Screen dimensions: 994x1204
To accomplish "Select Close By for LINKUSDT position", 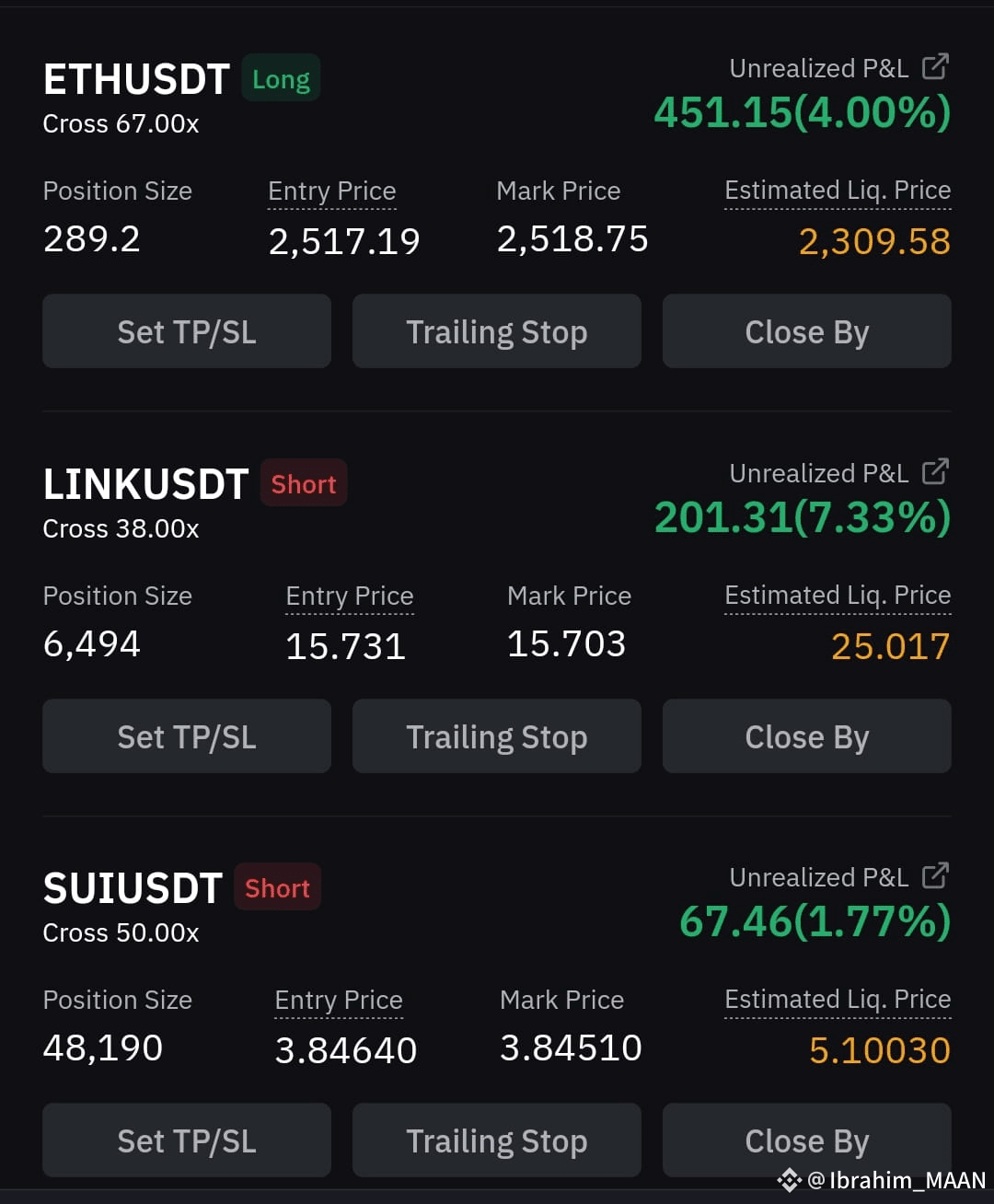I will point(807,736).
